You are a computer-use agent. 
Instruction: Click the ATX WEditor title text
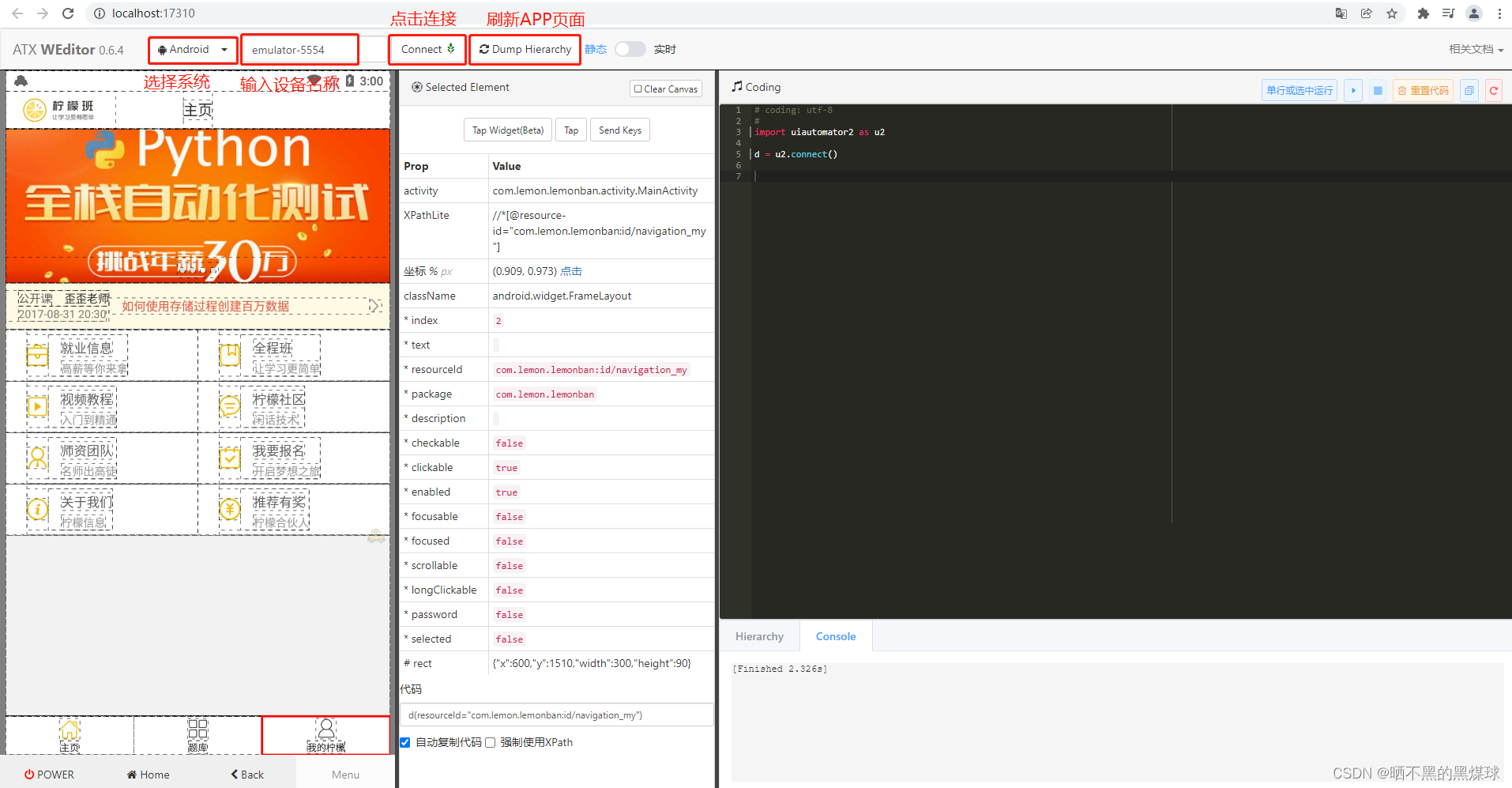[x=68, y=49]
